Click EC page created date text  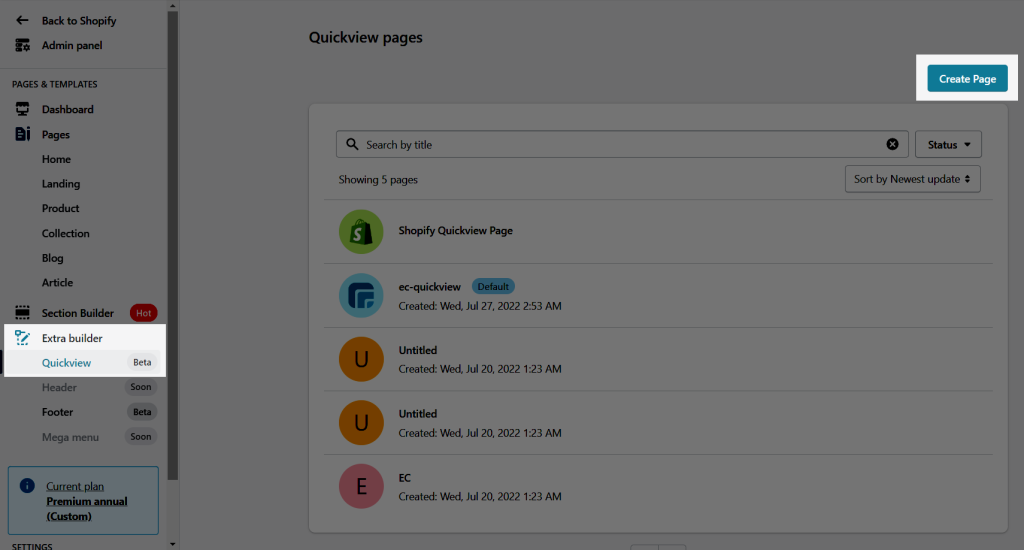click(x=480, y=496)
